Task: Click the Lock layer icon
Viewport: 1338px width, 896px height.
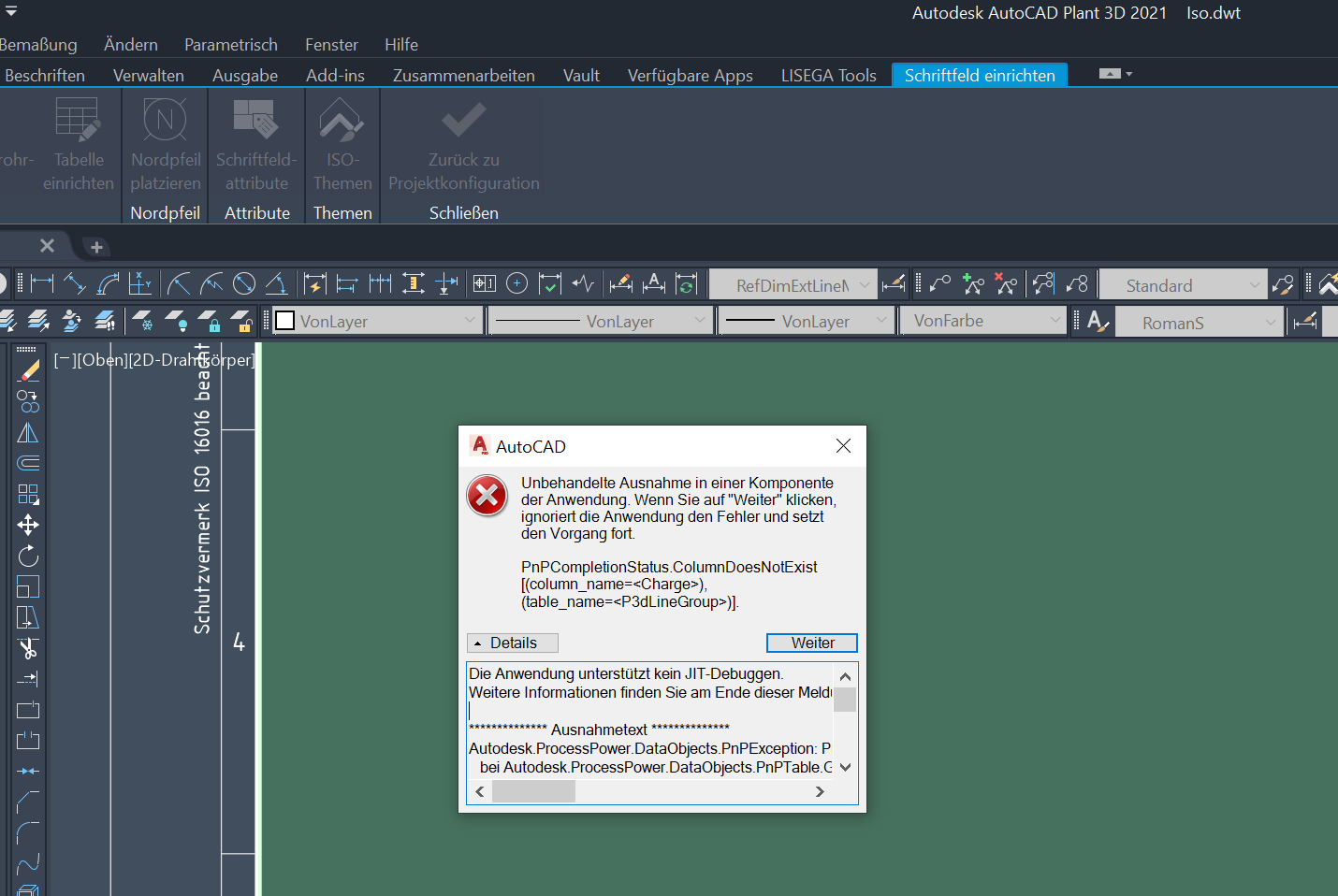Action: 209,321
